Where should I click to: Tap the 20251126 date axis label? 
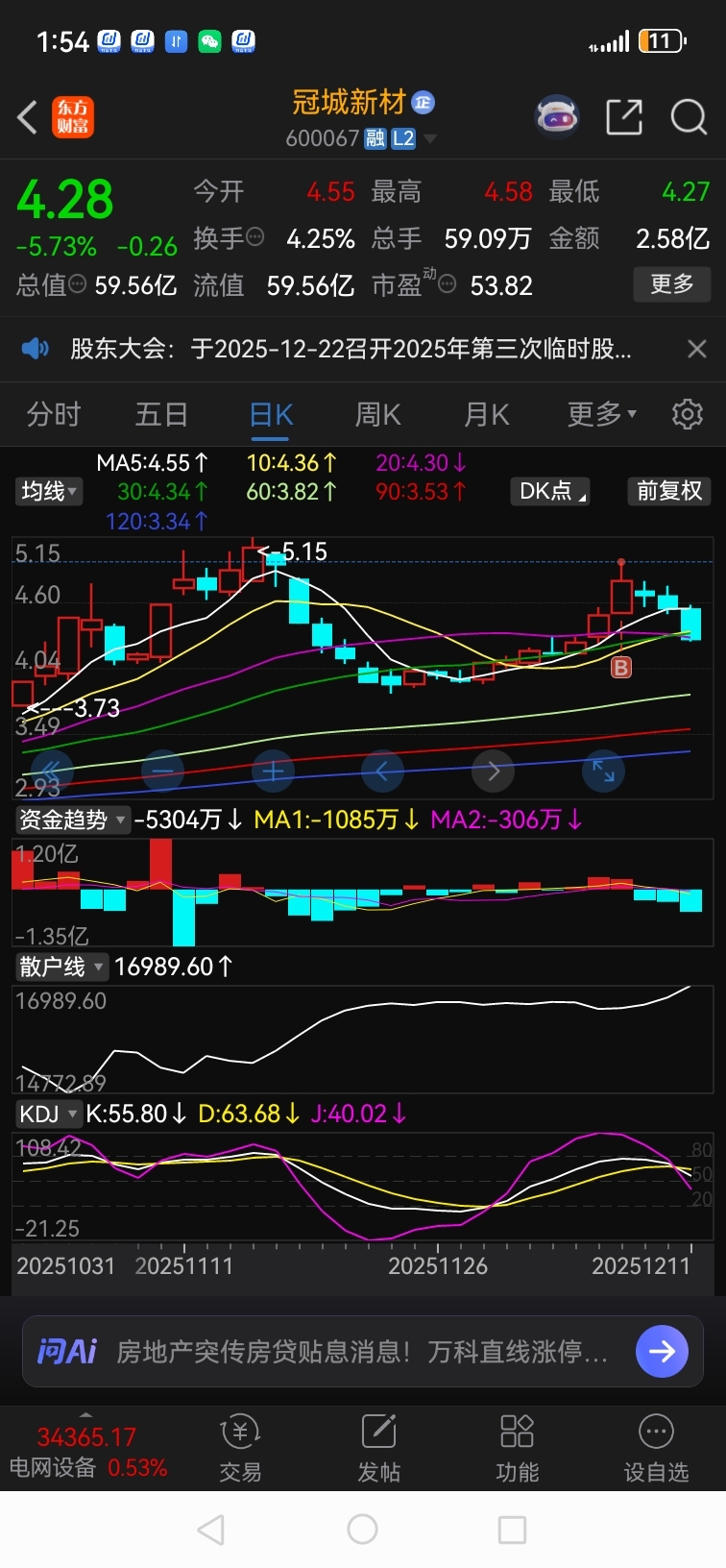[x=438, y=1265]
